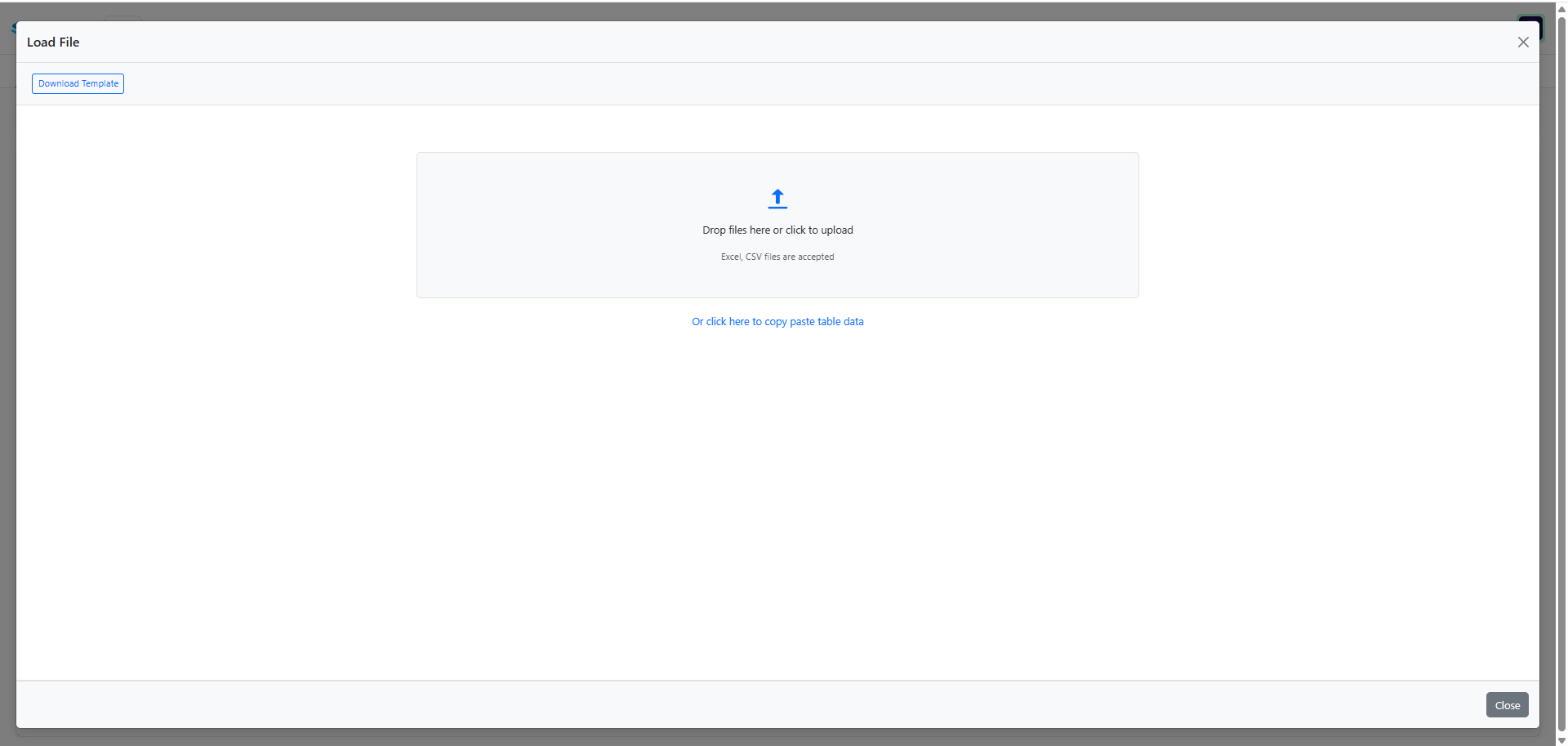Viewport: 1568px width, 746px height.
Task: Click the partially hidden logo at top-left
Action: [x=14, y=29]
